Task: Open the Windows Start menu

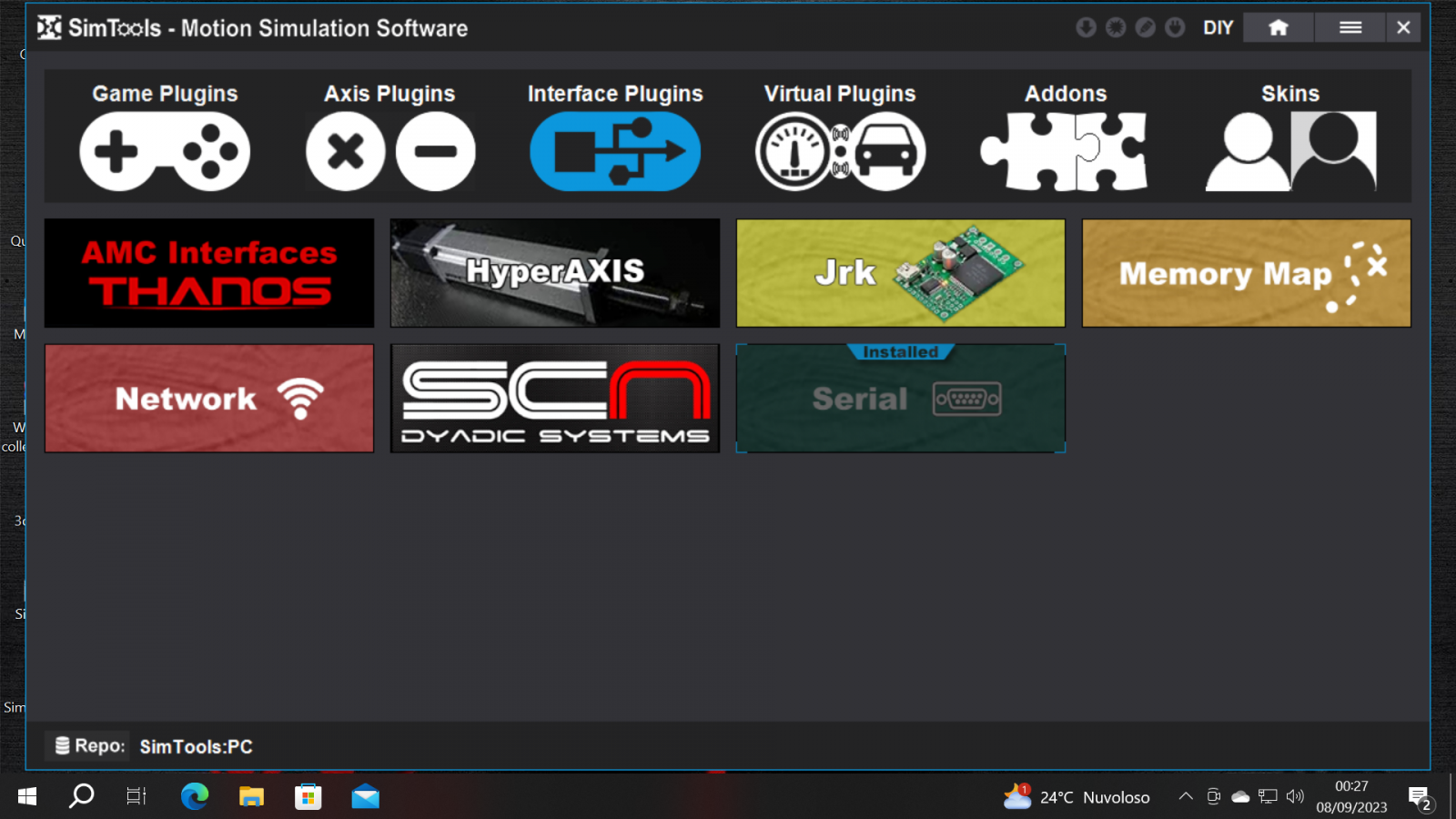Action: (x=27, y=797)
